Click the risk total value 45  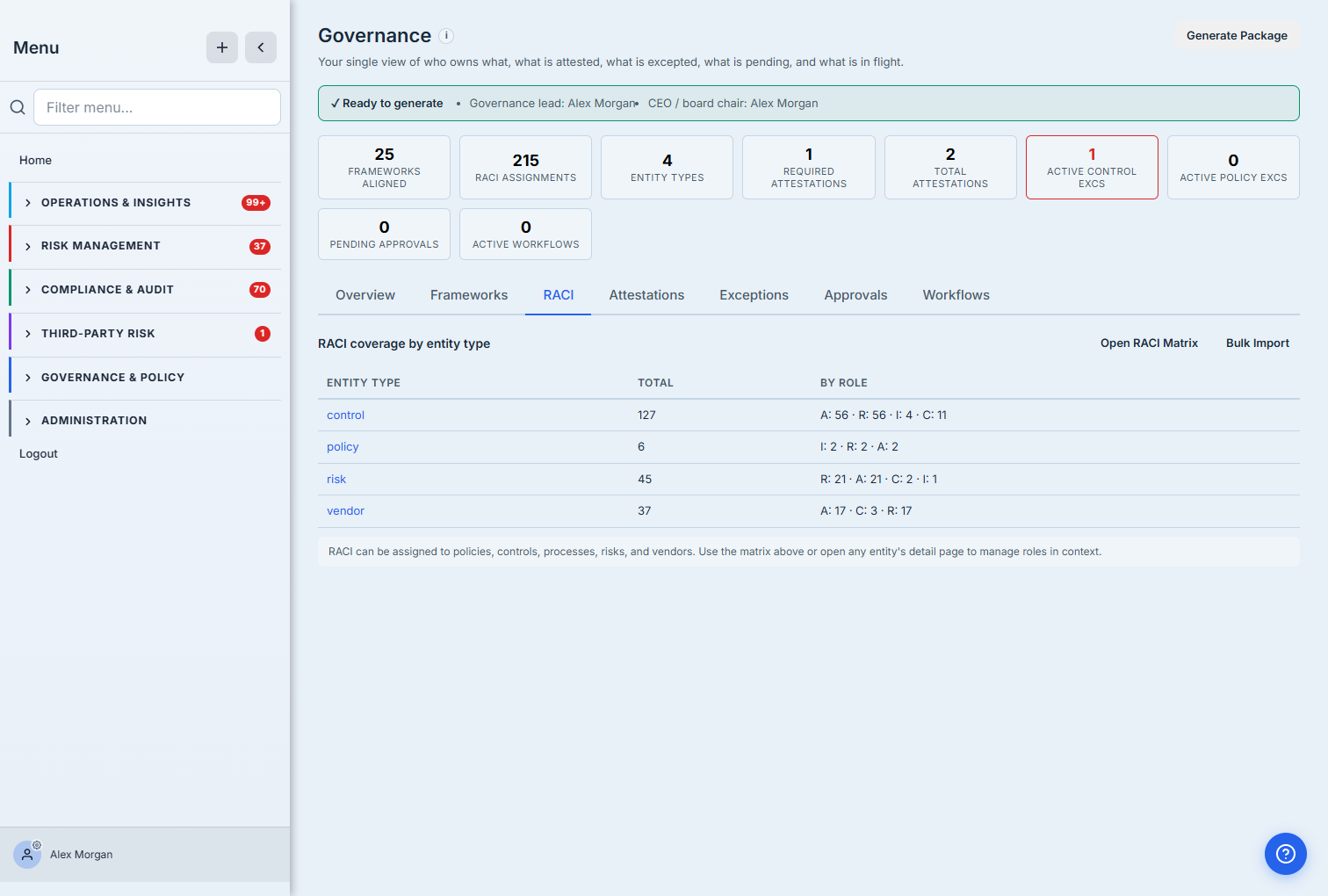pyautogui.click(x=645, y=480)
